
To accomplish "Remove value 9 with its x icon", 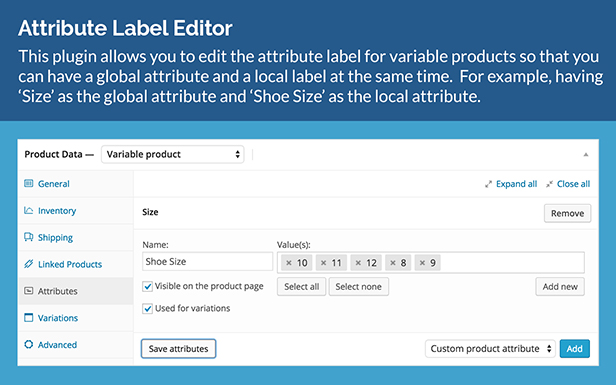I will pyautogui.click(x=422, y=263).
